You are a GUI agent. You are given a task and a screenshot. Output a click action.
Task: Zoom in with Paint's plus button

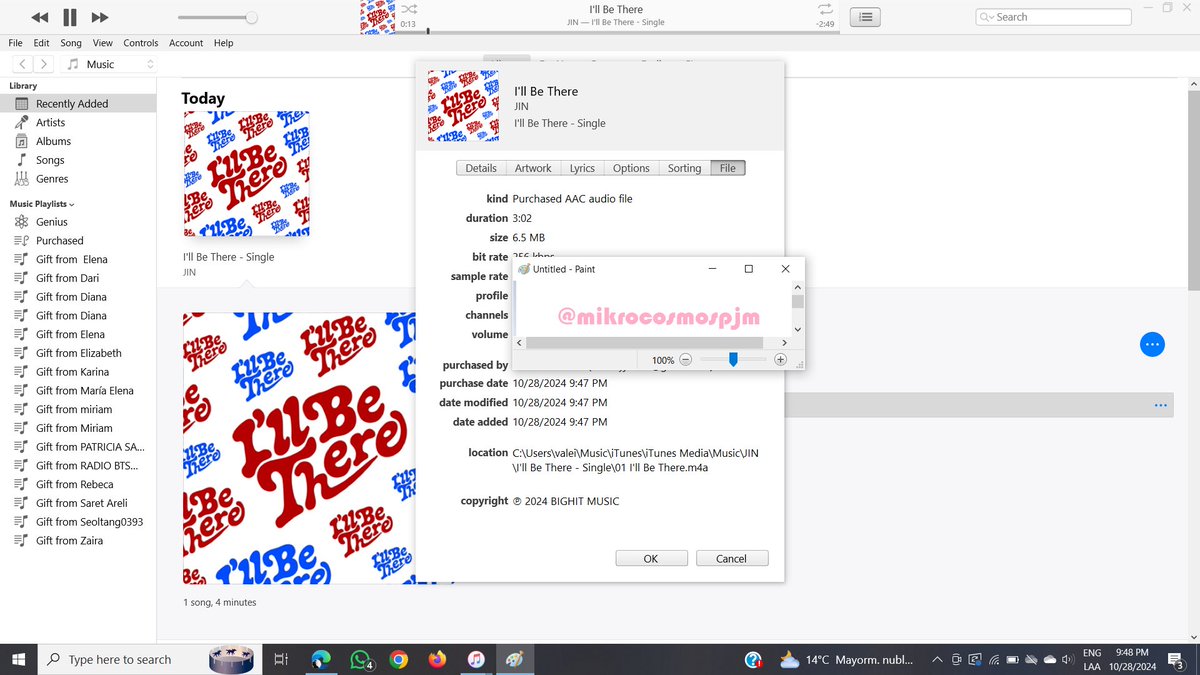click(781, 360)
